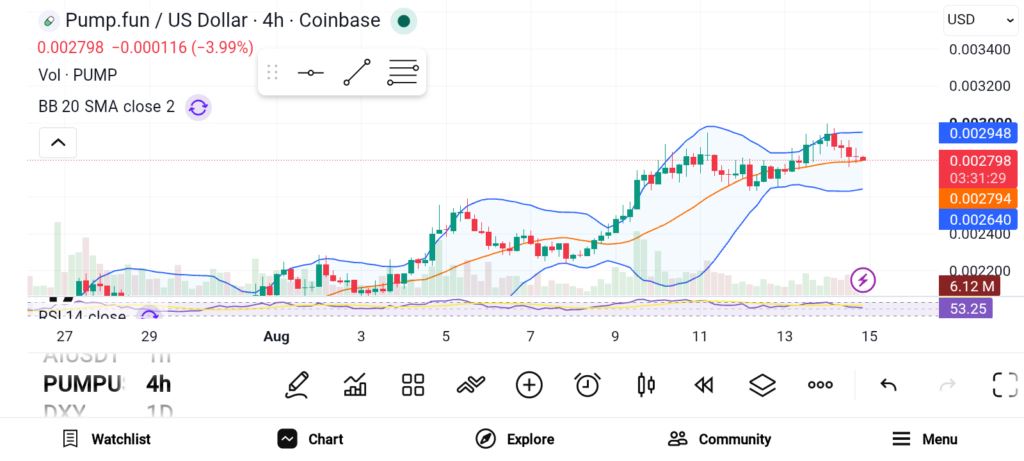Open the indicators chart icon

coord(355,385)
